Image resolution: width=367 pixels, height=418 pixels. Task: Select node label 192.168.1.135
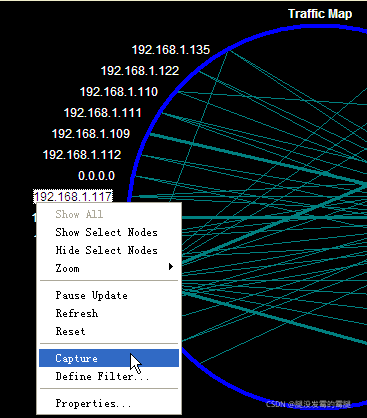pos(171,50)
